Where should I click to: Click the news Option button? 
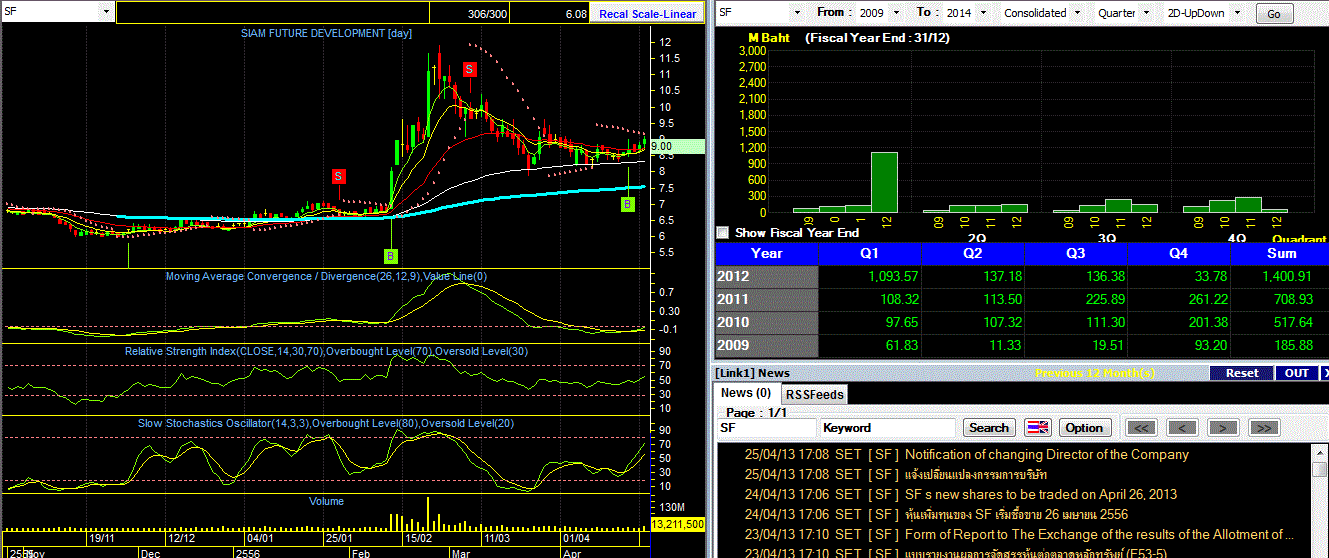[1084, 428]
